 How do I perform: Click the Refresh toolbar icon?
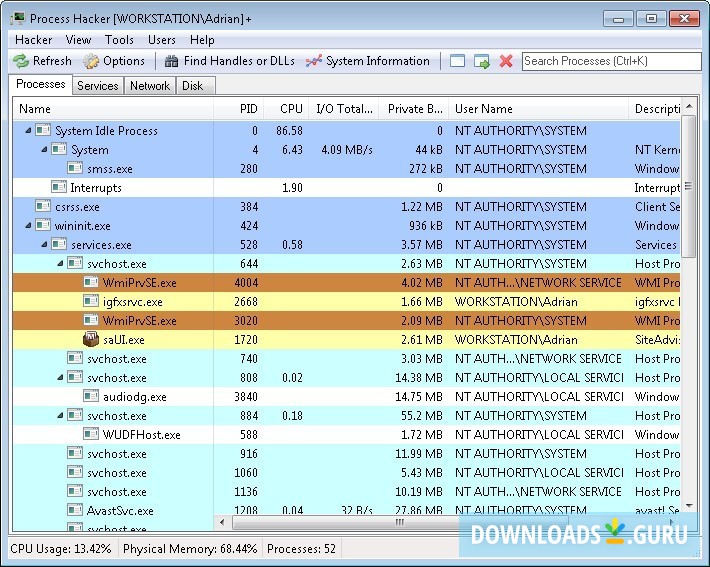click(x=21, y=61)
